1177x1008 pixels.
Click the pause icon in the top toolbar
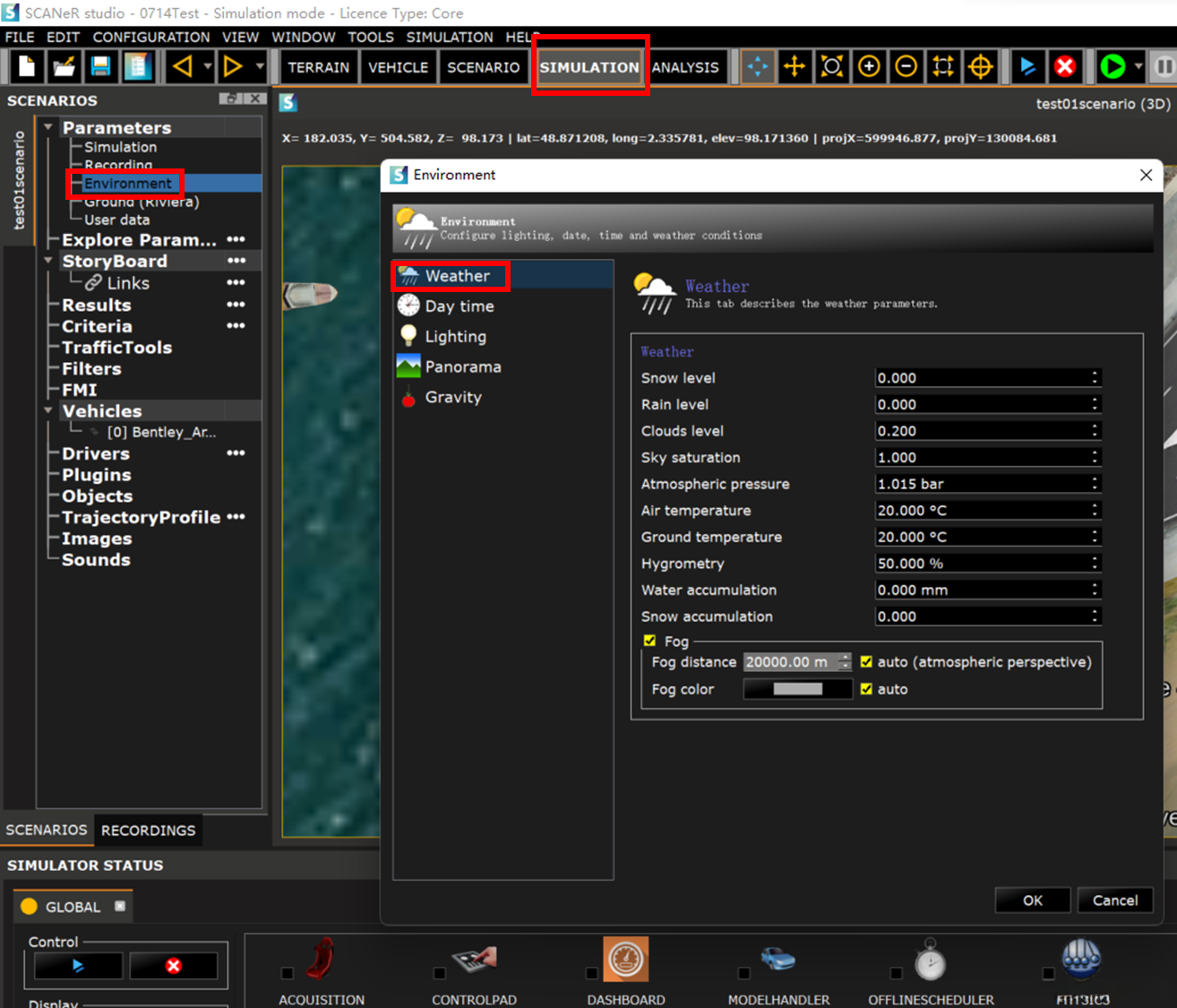coord(1164,66)
